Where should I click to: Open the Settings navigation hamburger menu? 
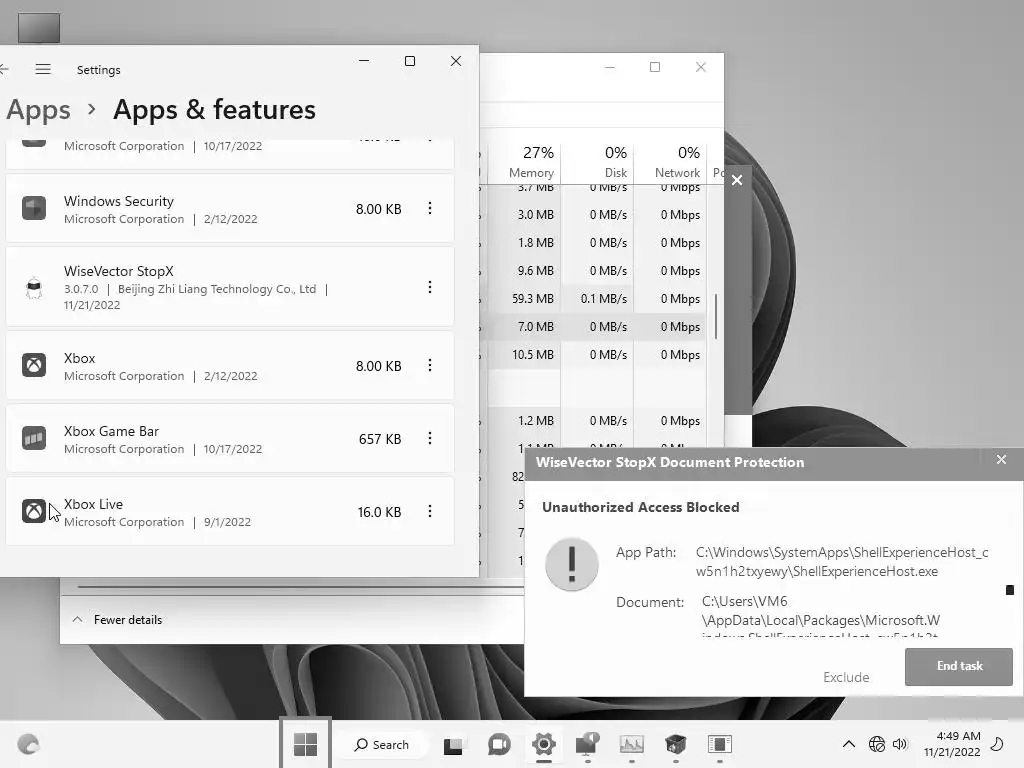43,69
